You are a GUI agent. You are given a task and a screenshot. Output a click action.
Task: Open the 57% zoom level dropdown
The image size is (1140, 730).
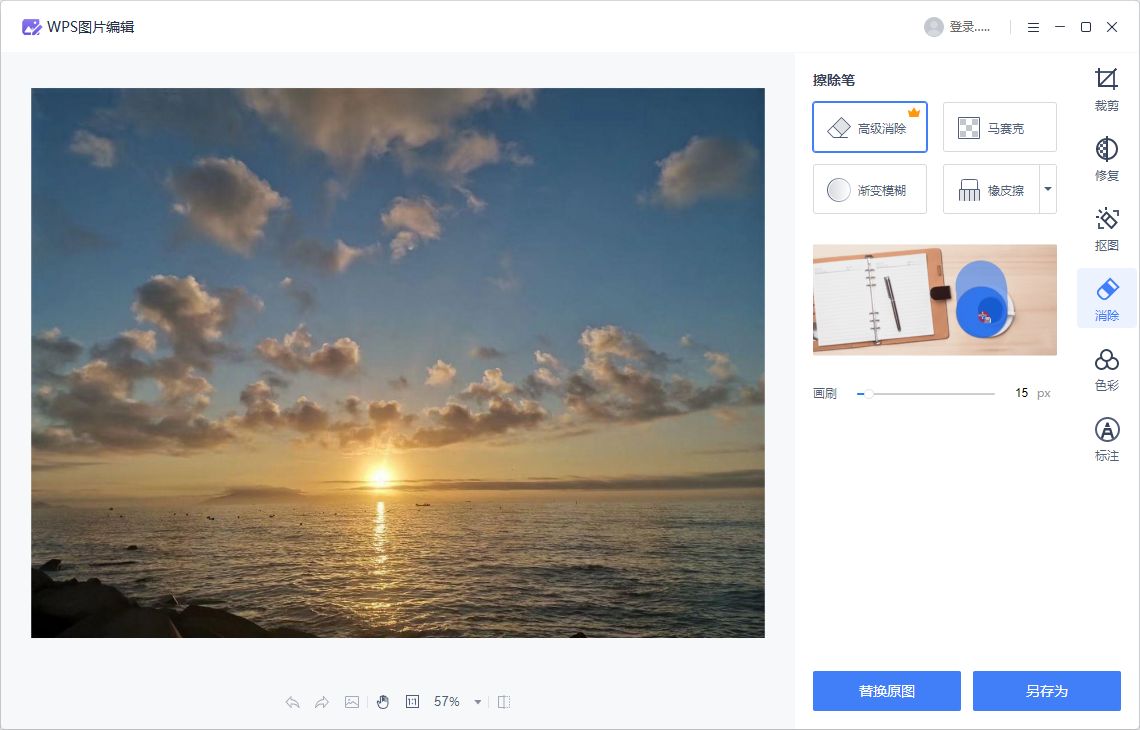click(478, 702)
